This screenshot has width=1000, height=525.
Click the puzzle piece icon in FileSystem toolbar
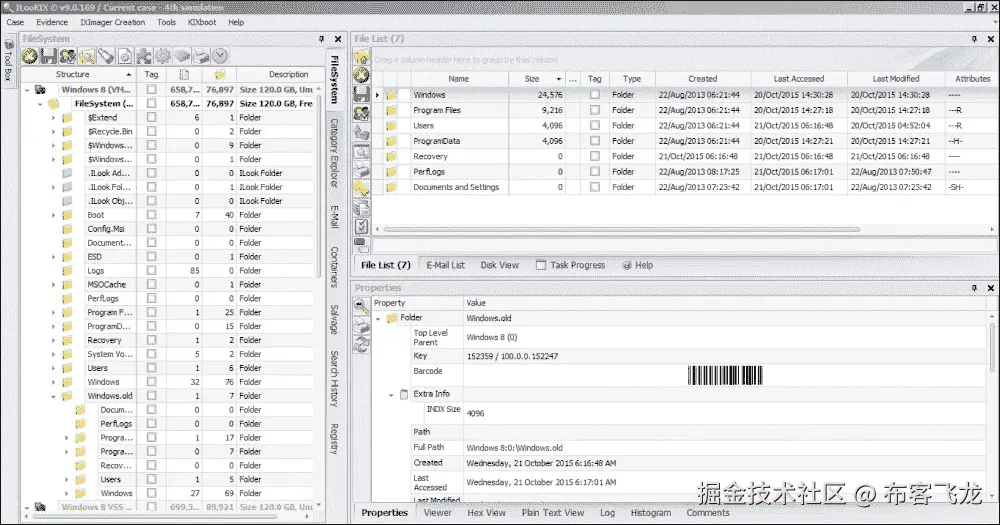144,56
